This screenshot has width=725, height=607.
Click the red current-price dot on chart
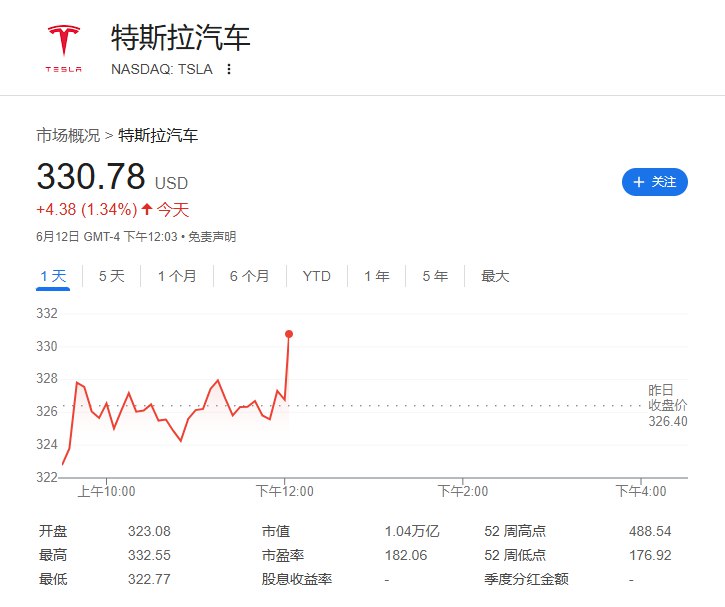point(289,334)
